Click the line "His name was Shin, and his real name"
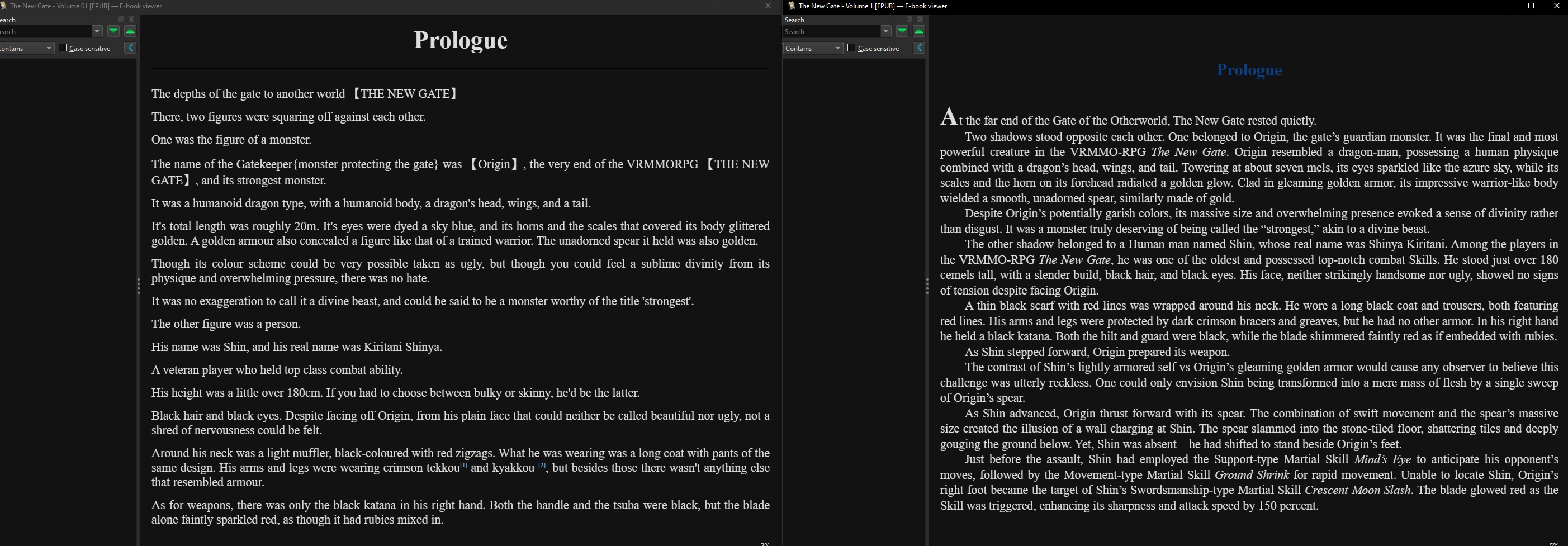The width and height of the screenshot is (1568, 546). (x=297, y=347)
